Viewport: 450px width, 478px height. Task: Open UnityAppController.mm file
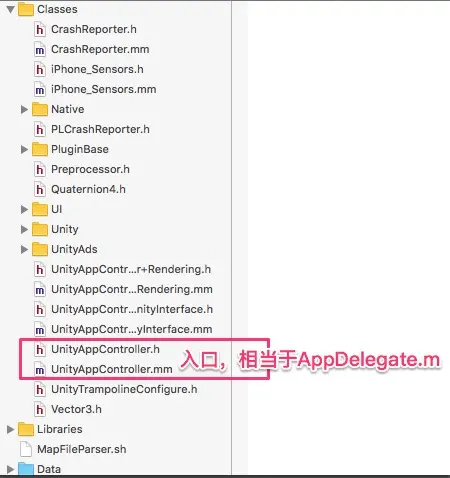112,369
